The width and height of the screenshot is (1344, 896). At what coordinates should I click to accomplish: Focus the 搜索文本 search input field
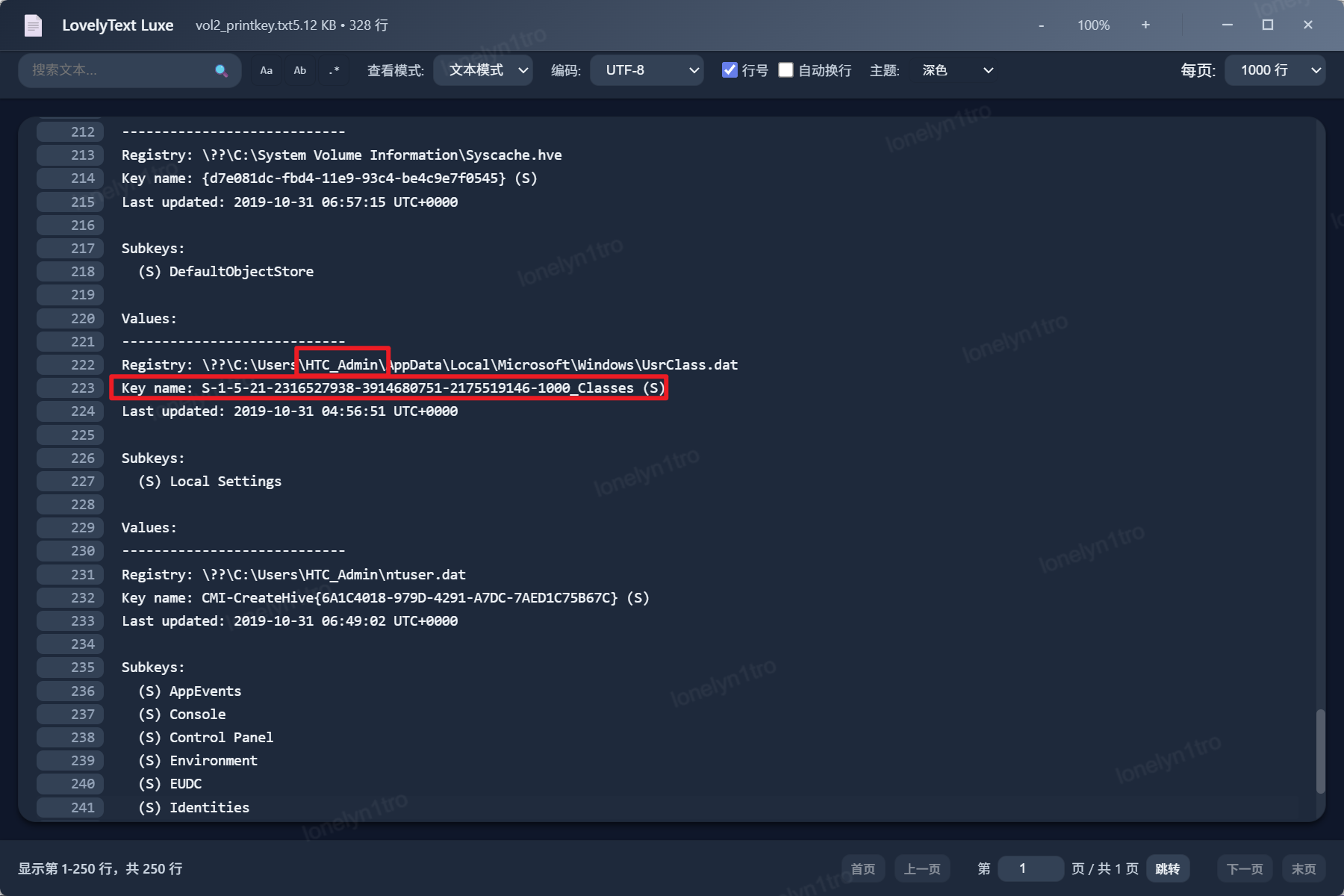[119, 71]
